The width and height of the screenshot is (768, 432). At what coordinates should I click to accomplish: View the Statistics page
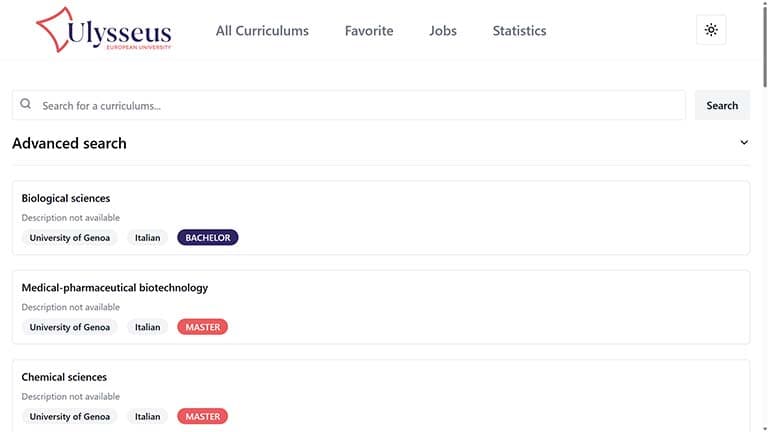(x=519, y=31)
